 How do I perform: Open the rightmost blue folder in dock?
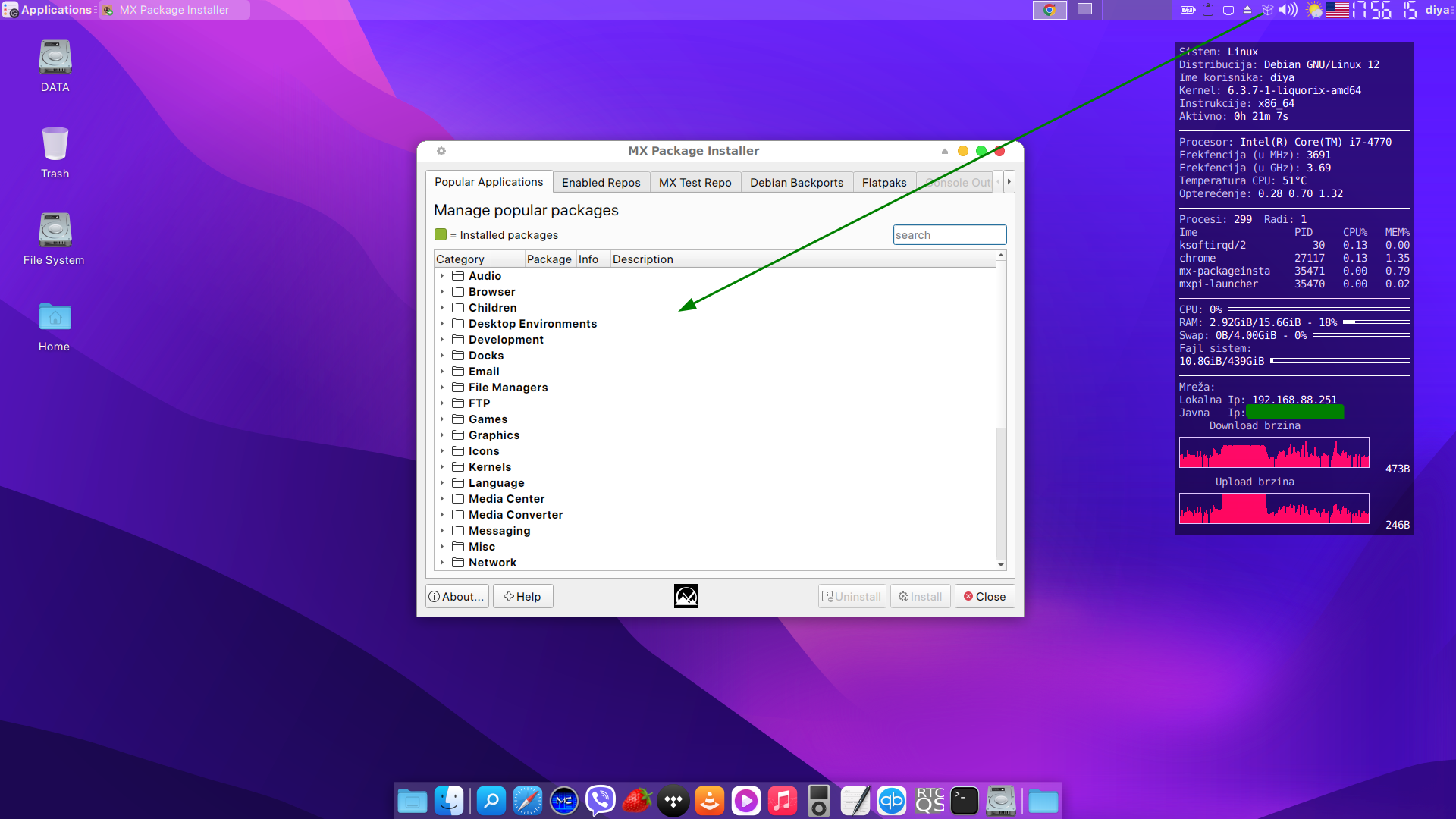[1043, 801]
